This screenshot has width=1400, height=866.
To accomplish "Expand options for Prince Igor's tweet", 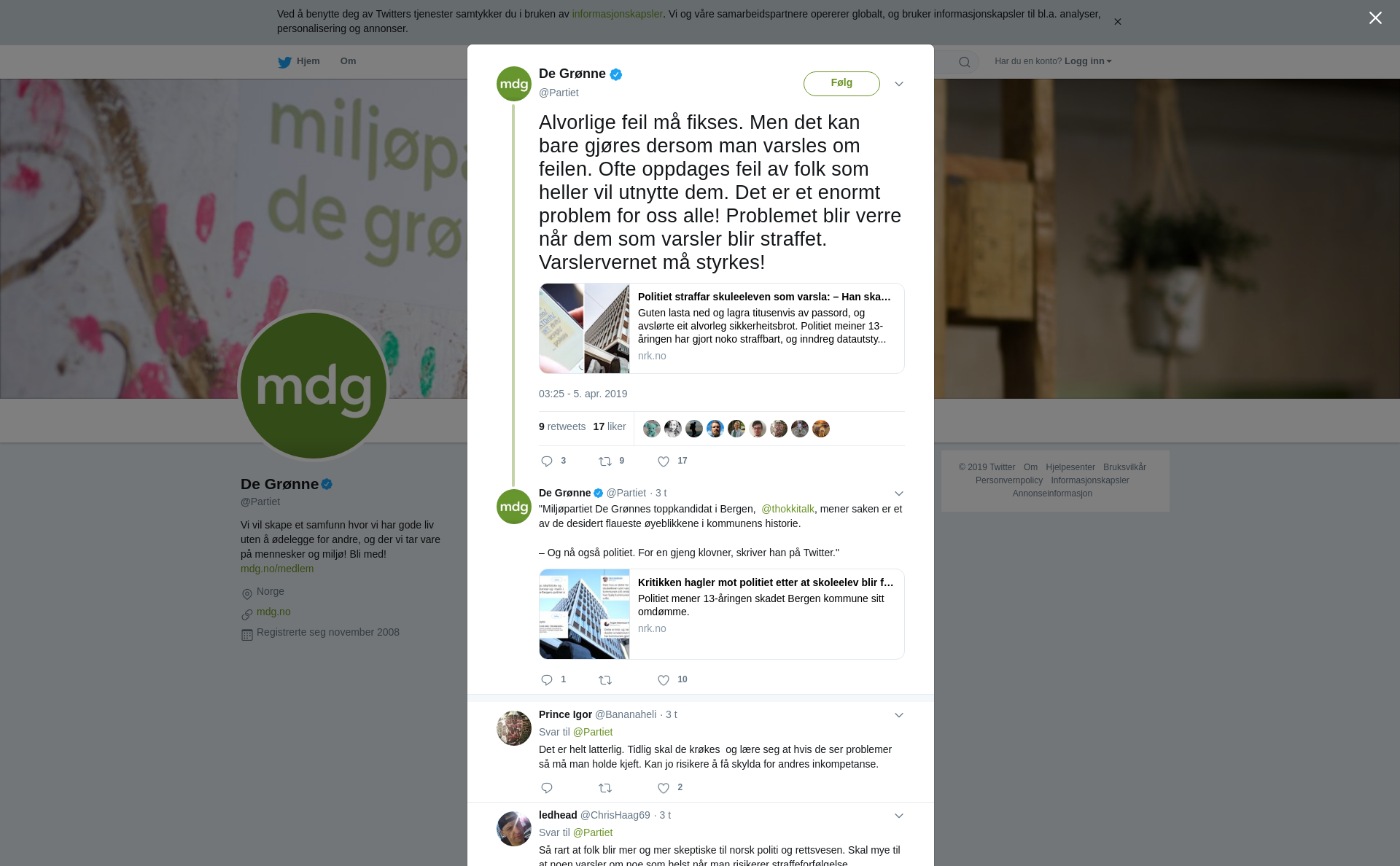I will click(x=899, y=715).
